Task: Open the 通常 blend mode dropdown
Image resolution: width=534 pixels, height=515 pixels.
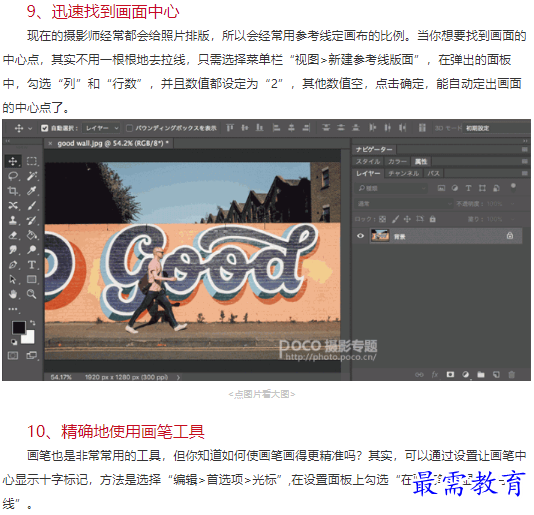Action: pos(404,204)
